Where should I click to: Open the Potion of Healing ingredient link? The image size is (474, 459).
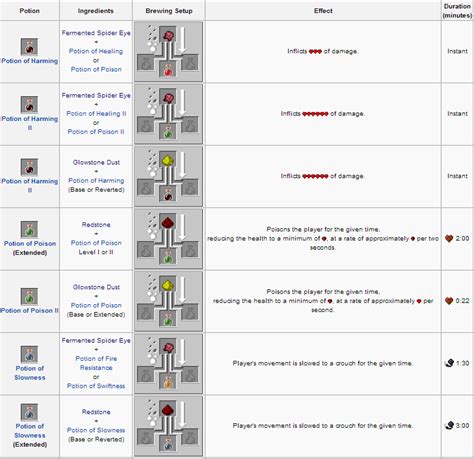tap(96, 51)
